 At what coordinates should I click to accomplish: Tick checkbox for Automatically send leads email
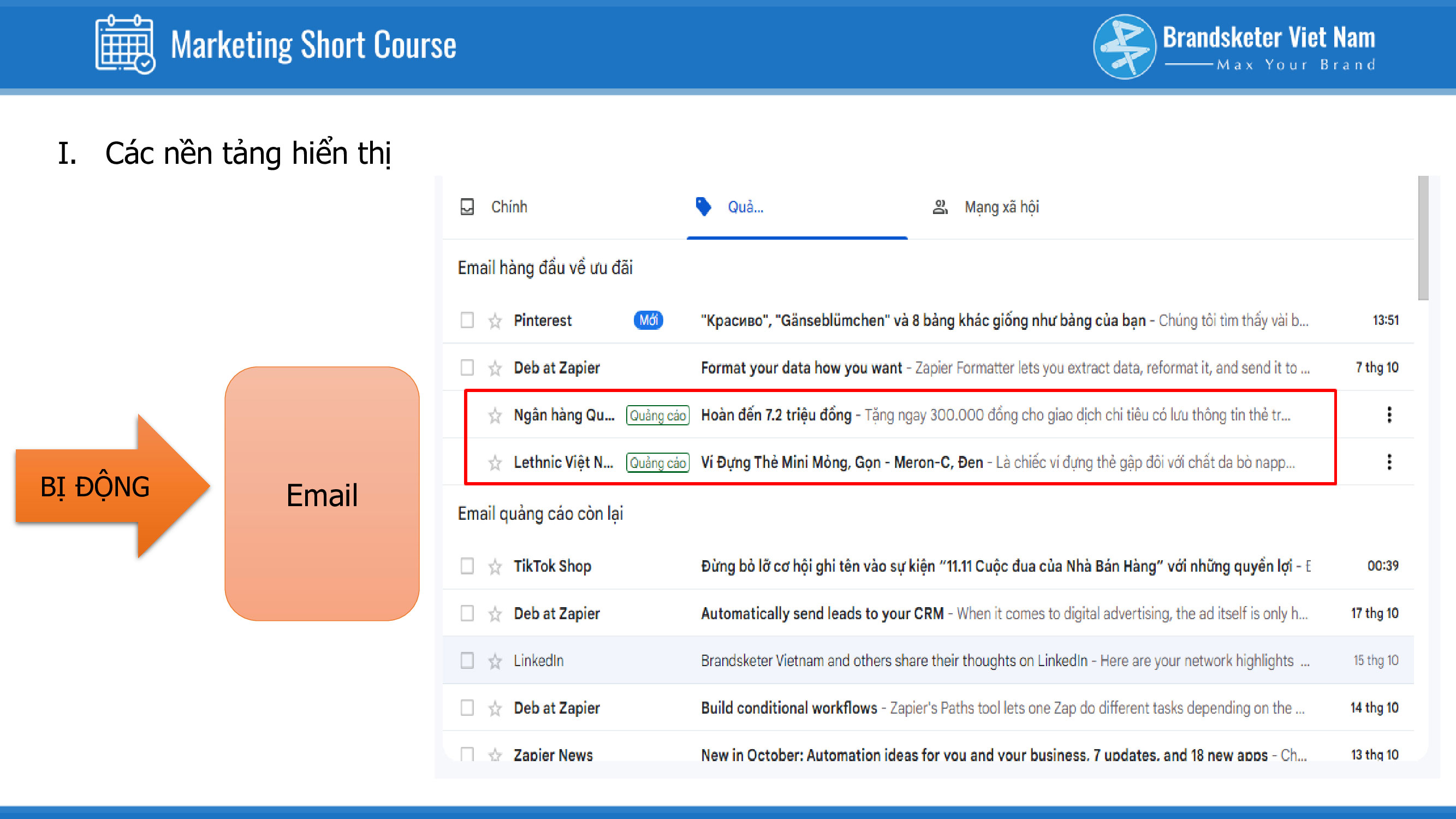[x=467, y=613]
